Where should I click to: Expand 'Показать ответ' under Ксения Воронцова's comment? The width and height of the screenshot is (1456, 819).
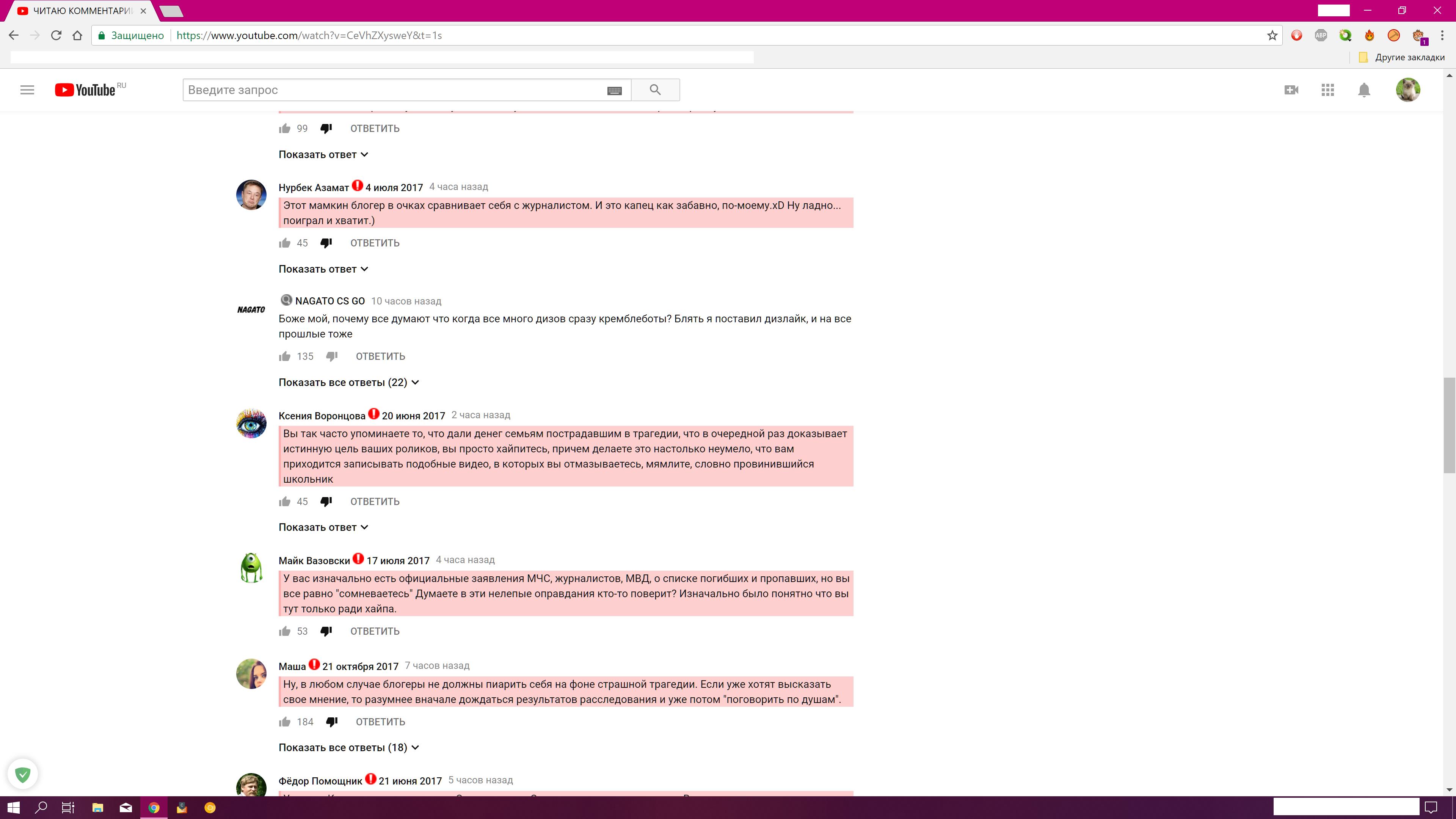click(323, 527)
